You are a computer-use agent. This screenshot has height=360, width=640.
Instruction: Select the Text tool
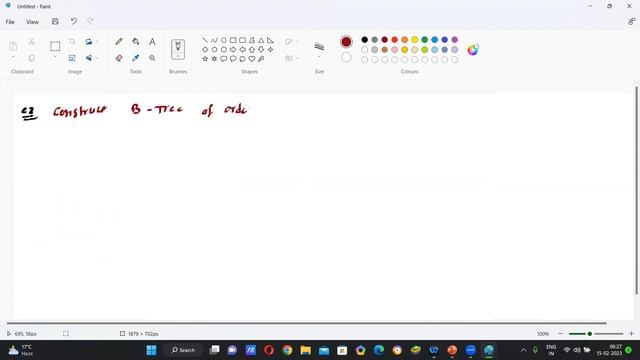(x=152, y=42)
